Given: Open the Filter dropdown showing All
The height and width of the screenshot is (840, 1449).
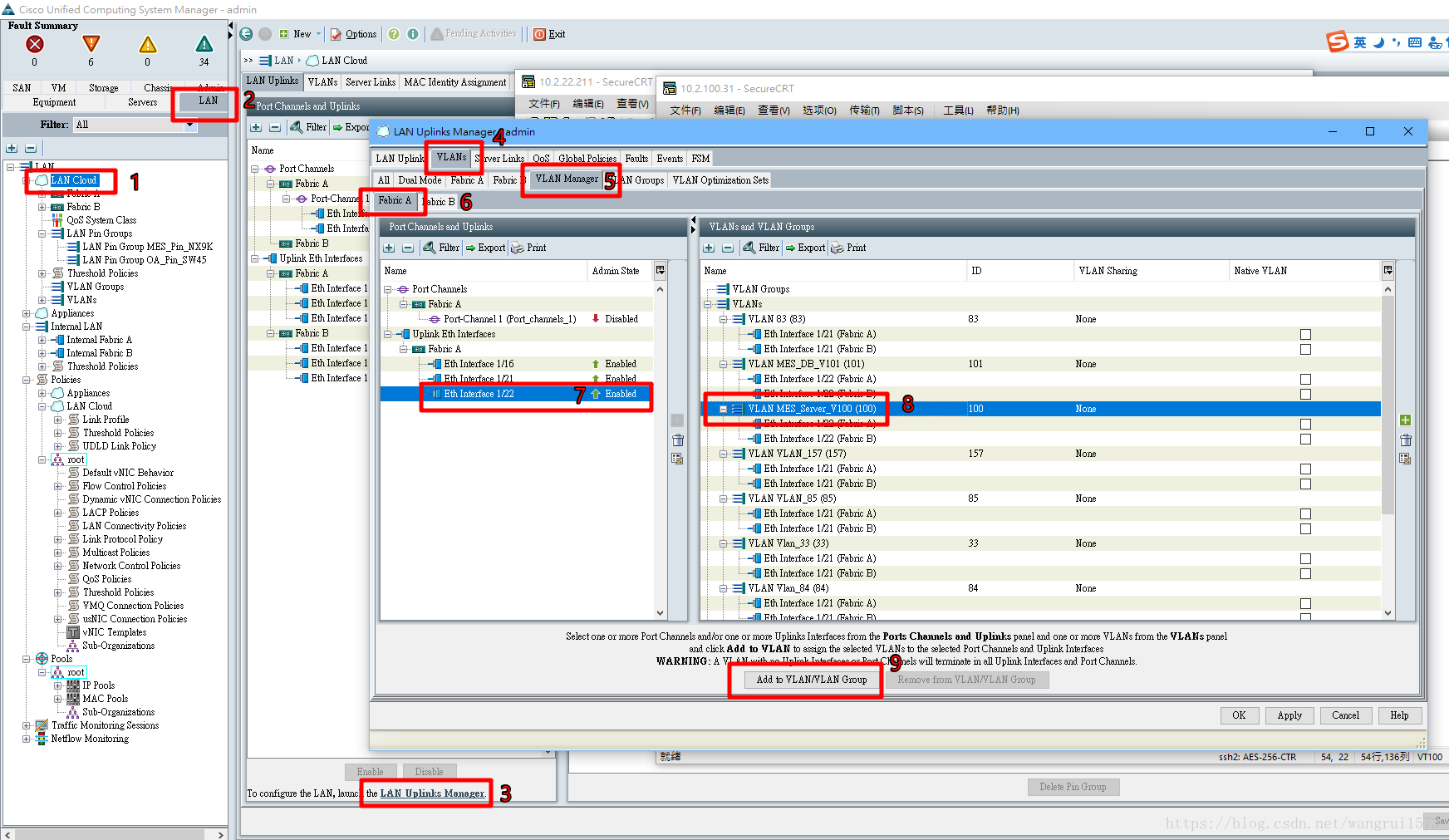Looking at the screenshot, I should tap(135, 125).
